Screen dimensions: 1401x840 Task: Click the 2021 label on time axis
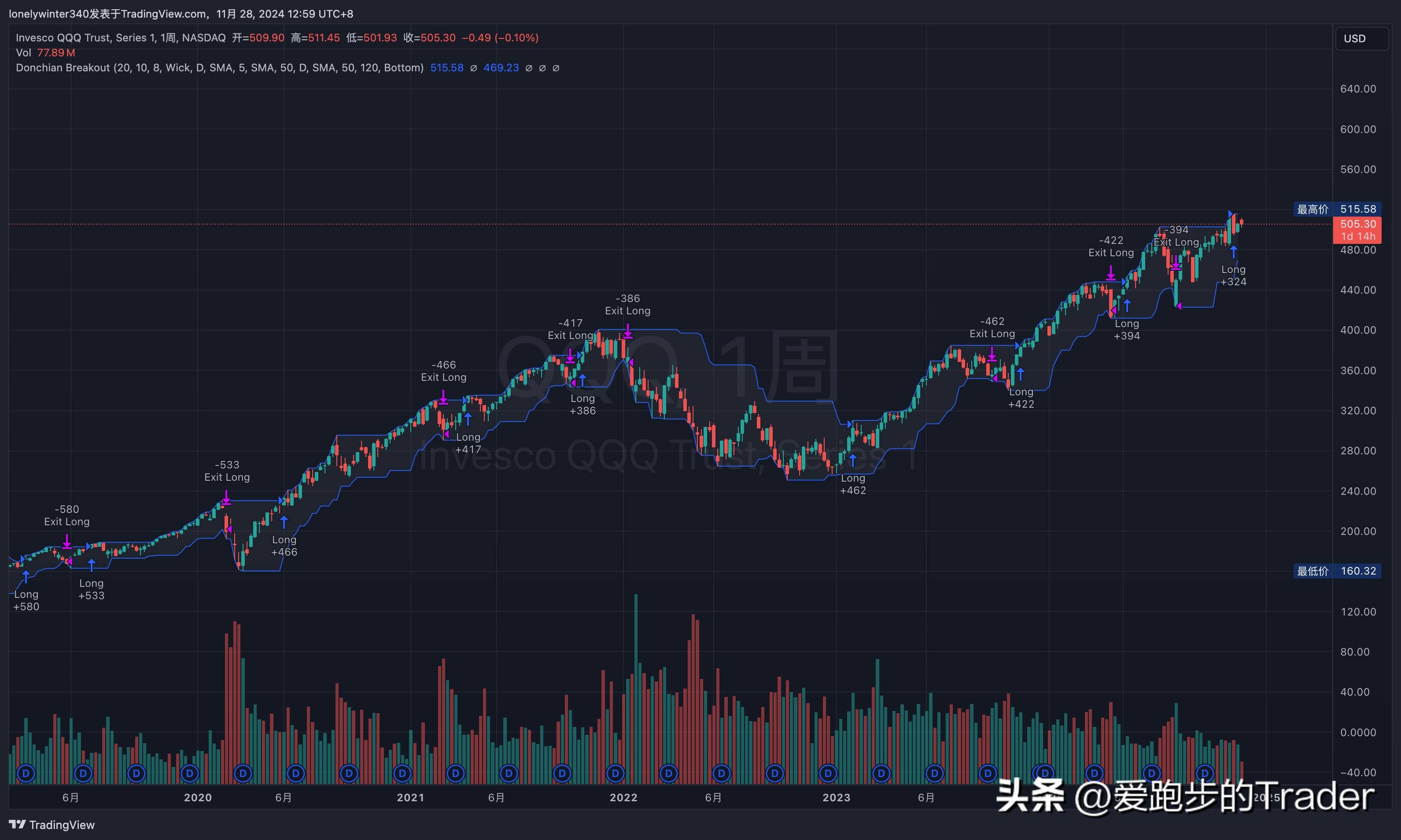410,798
